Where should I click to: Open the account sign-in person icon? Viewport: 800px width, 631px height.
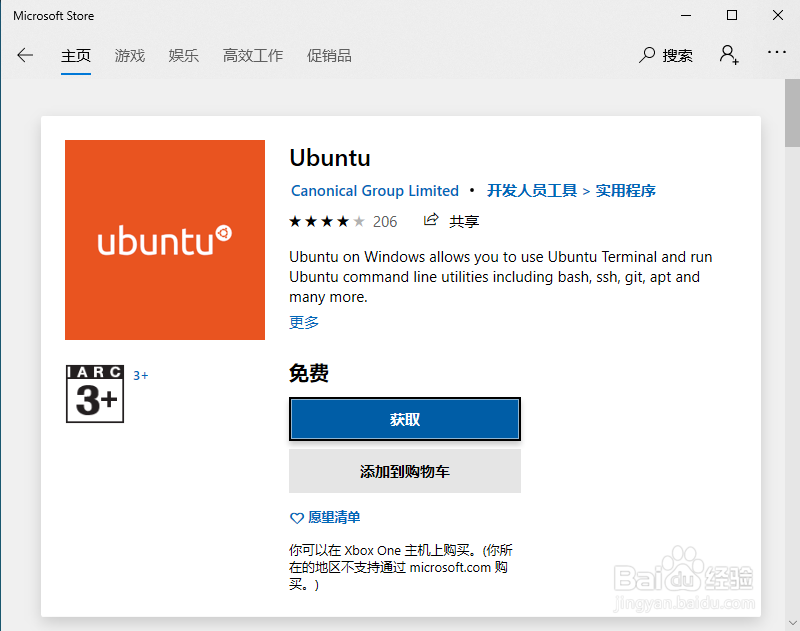(x=729, y=55)
